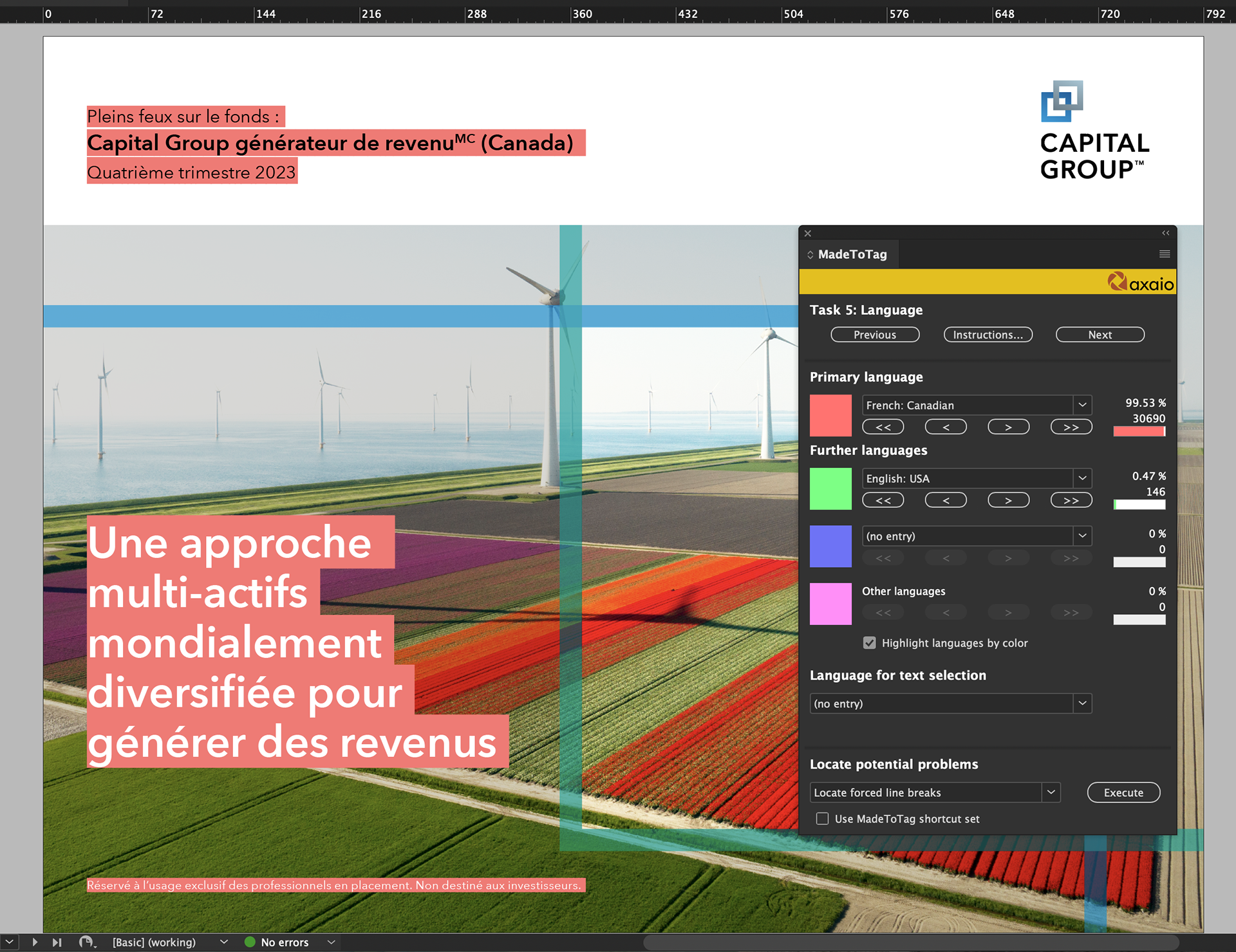Go to next English USA occurrence (>)
This screenshot has height=952, width=1236.
(x=1008, y=501)
